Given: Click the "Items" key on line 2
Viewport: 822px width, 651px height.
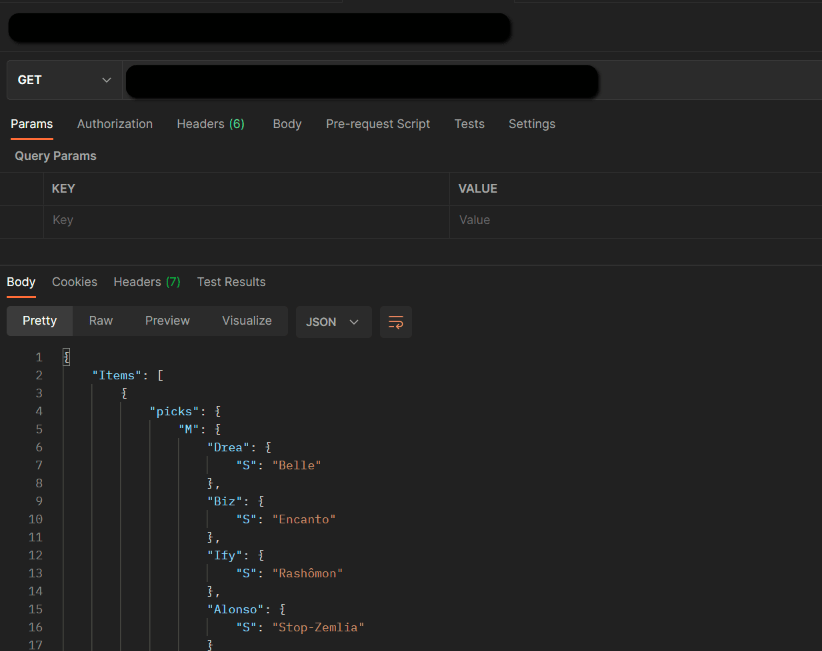Looking at the screenshot, I should 117,376.
